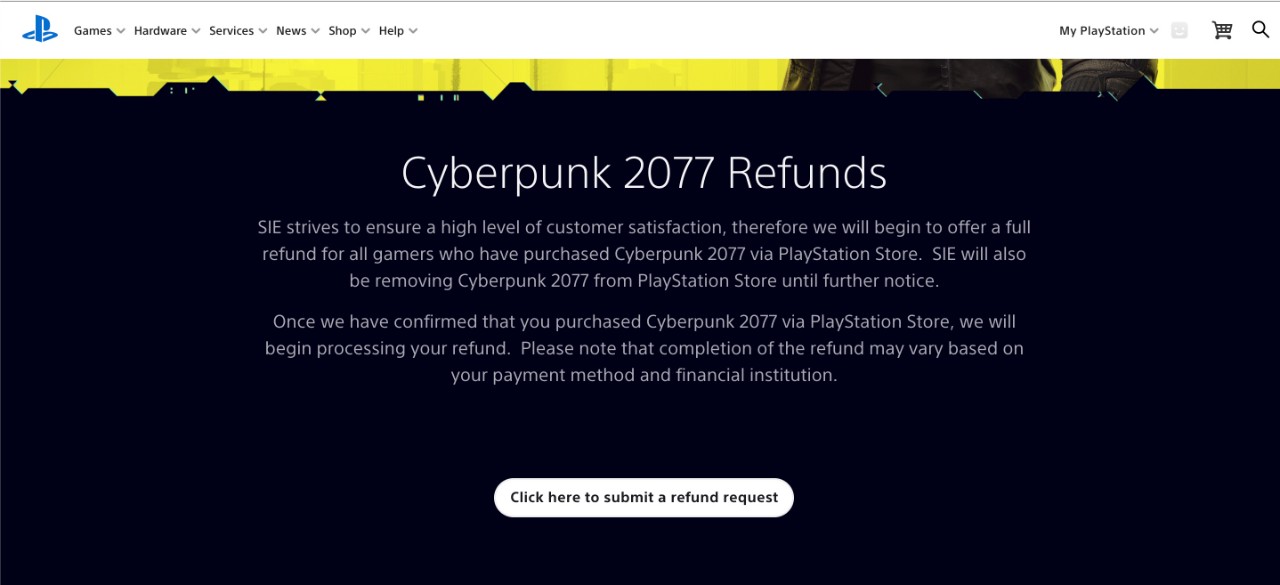This screenshot has height=585, width=1280.
Task: Click the PlayStation logo
Action: coord(40,31)
